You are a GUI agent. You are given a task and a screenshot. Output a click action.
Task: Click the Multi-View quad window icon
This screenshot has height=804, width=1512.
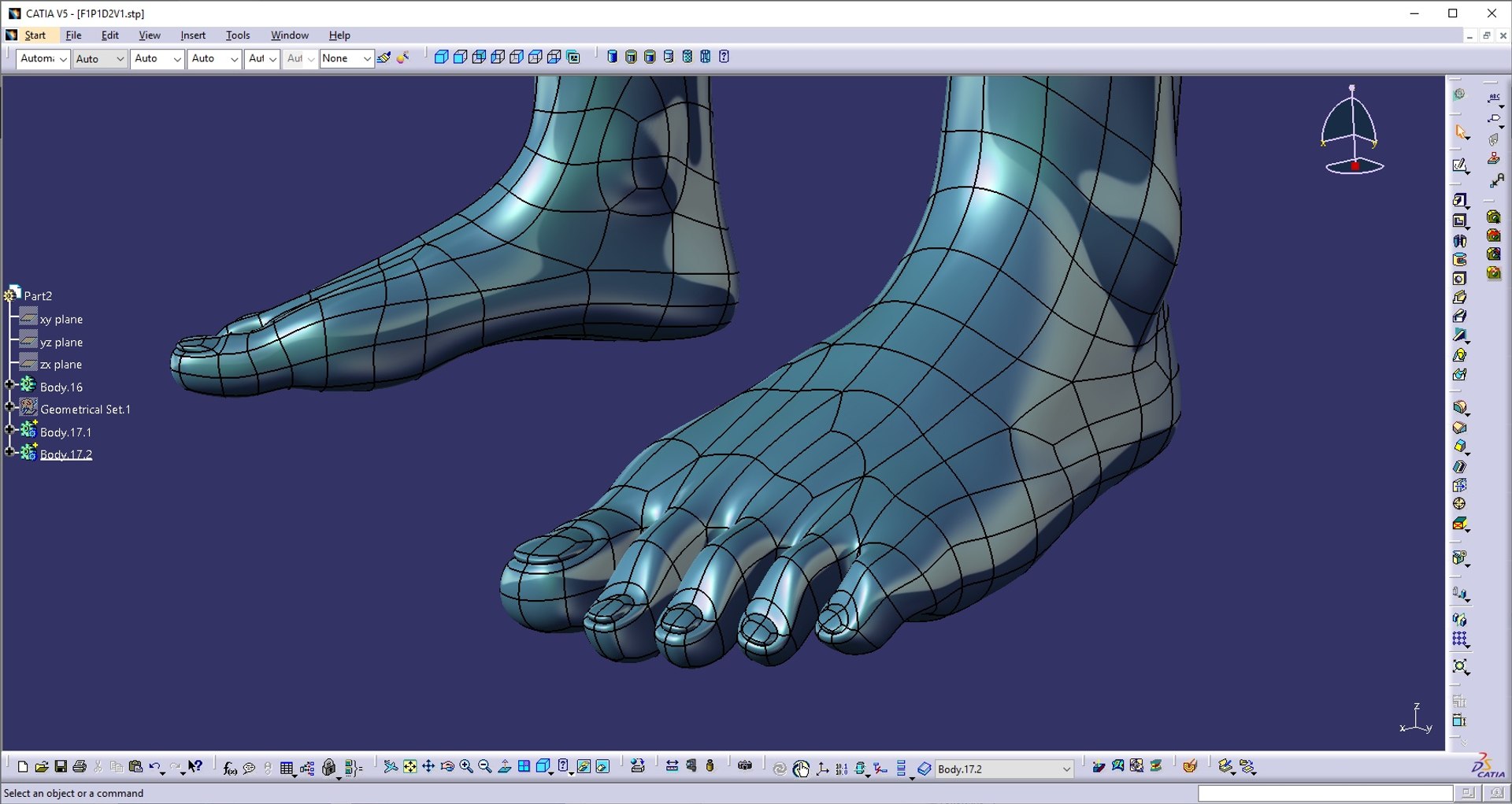coord(524,767)
